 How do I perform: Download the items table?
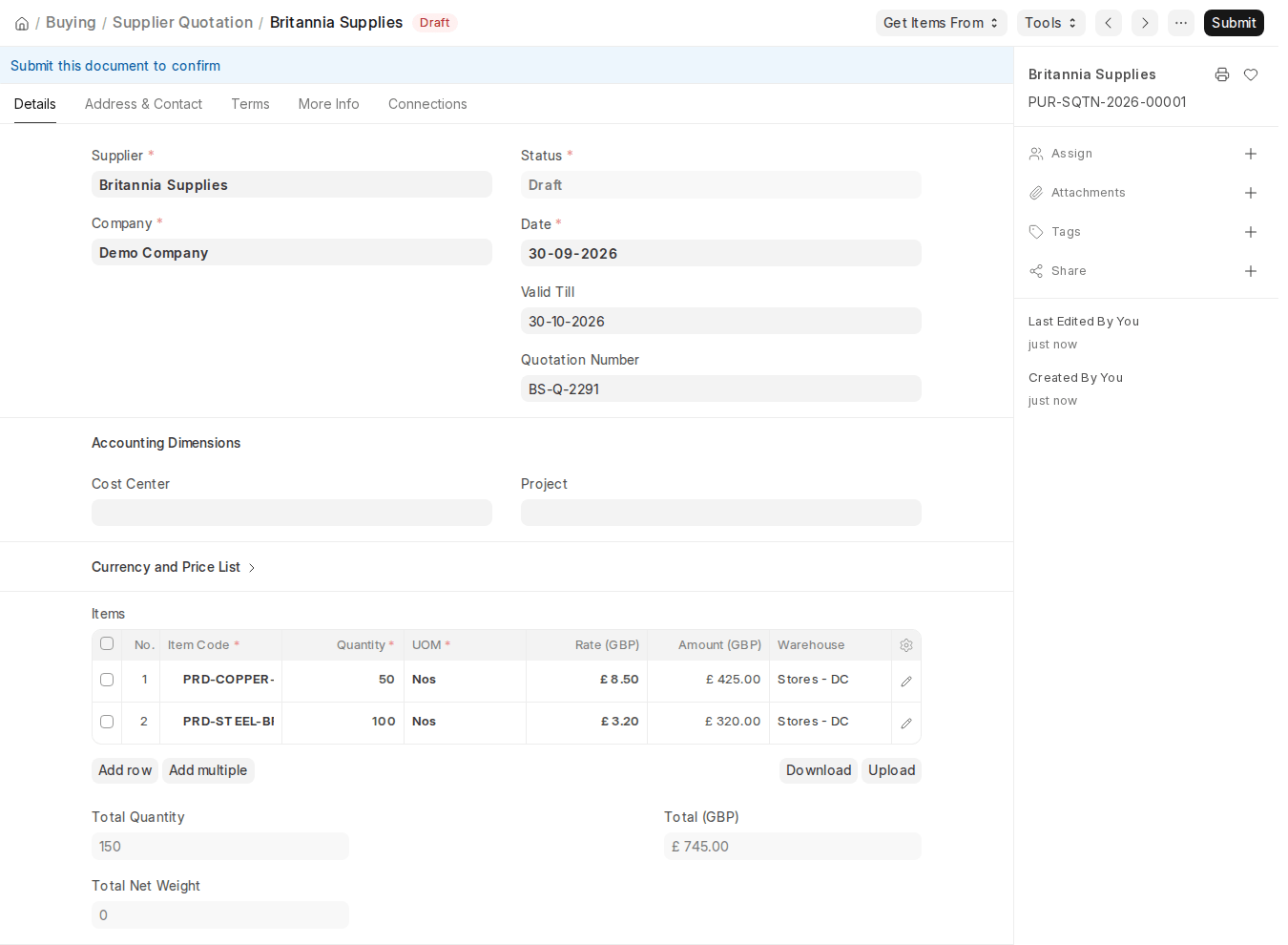pyautogui.click(x=819, y=770)
